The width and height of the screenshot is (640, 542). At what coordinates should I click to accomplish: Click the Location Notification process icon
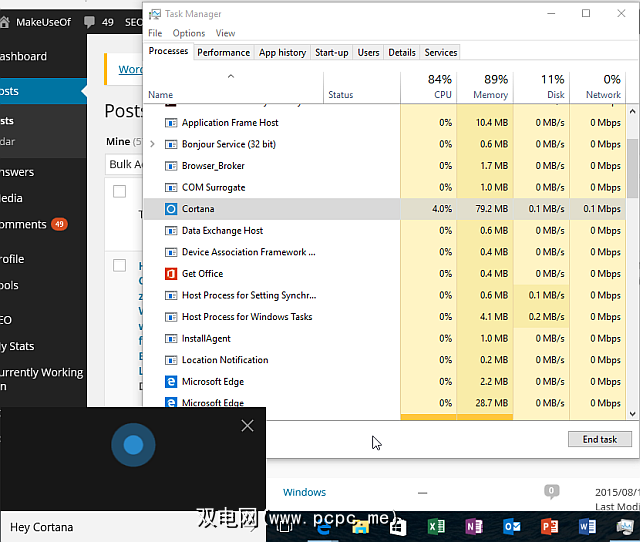tap(171, 360)
